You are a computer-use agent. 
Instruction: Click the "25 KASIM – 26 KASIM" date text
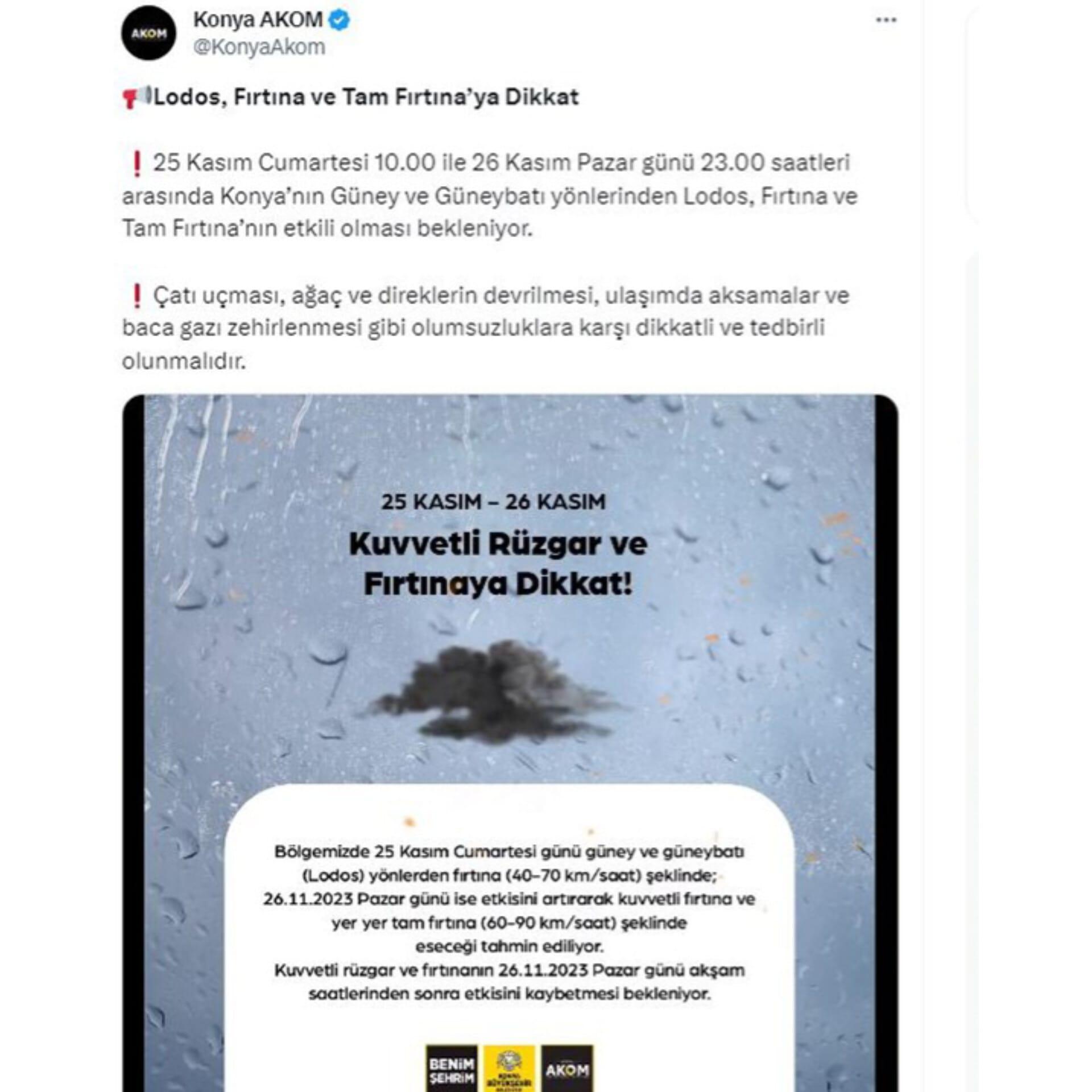point(493,502)
